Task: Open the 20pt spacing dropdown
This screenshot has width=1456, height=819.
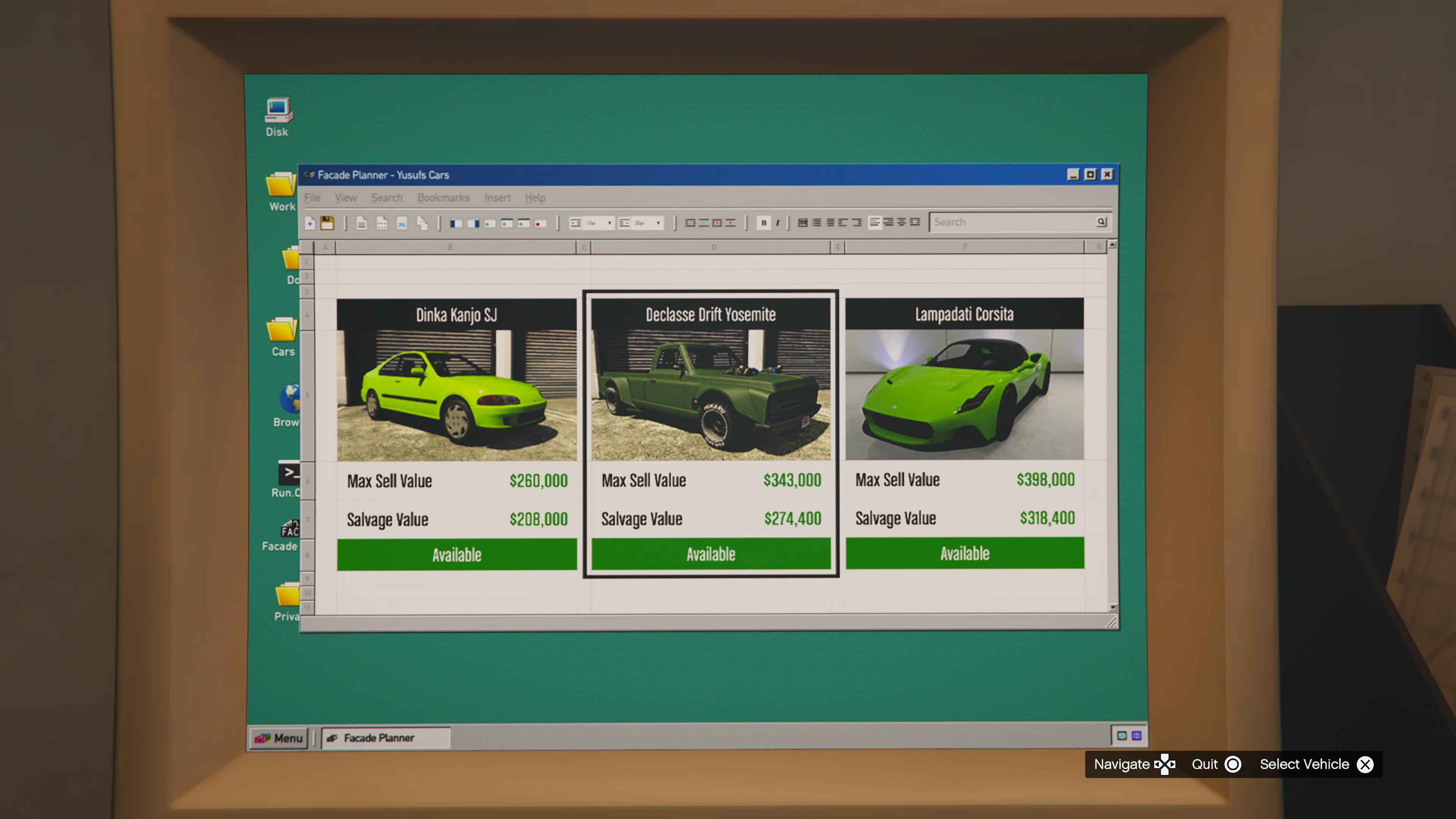Action: pyautogui.click(x=648, y=223)
